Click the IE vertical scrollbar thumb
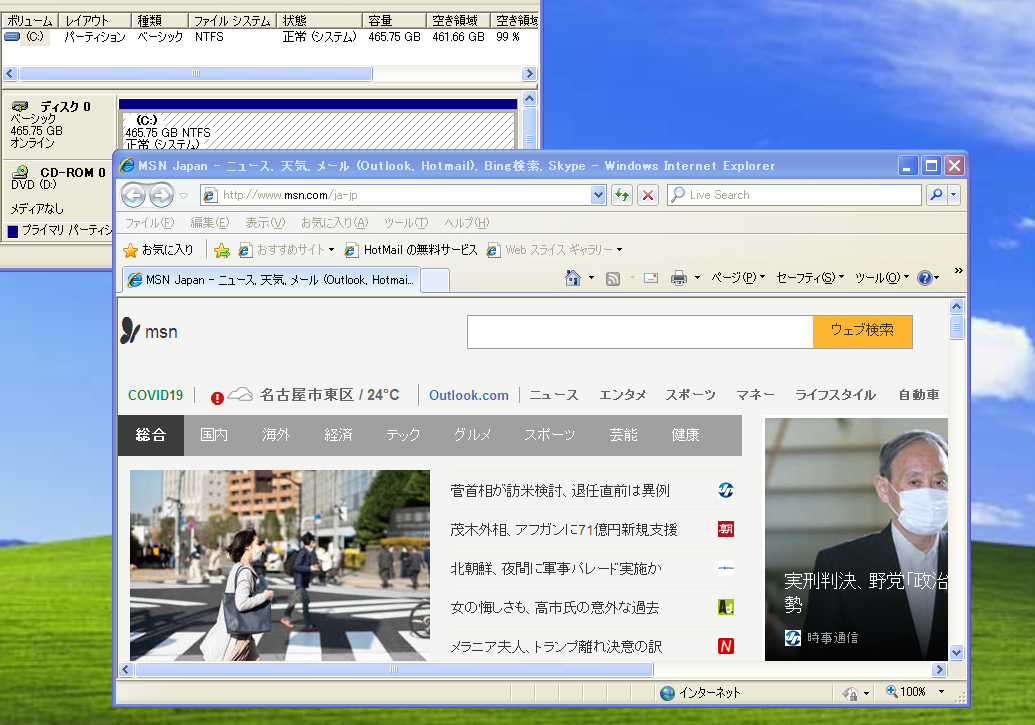 (956, 328)
